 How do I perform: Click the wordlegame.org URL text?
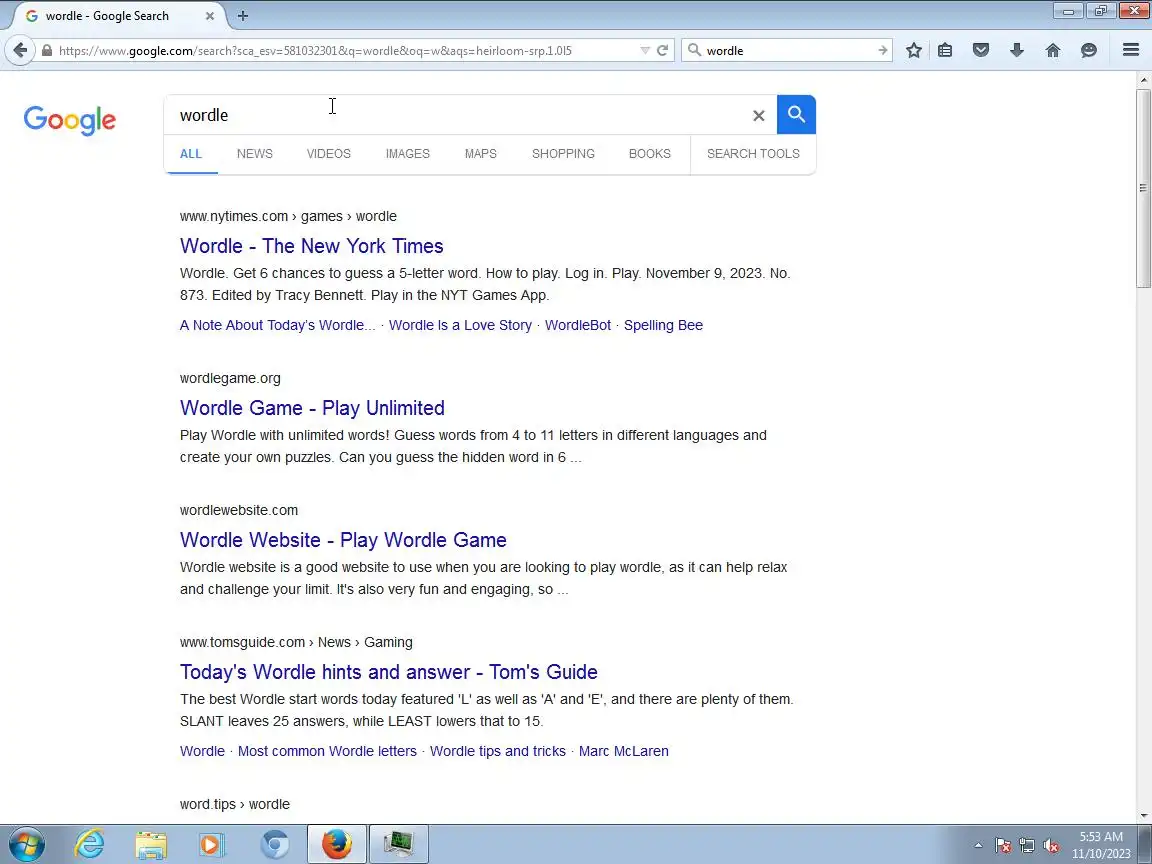(230, 378)
